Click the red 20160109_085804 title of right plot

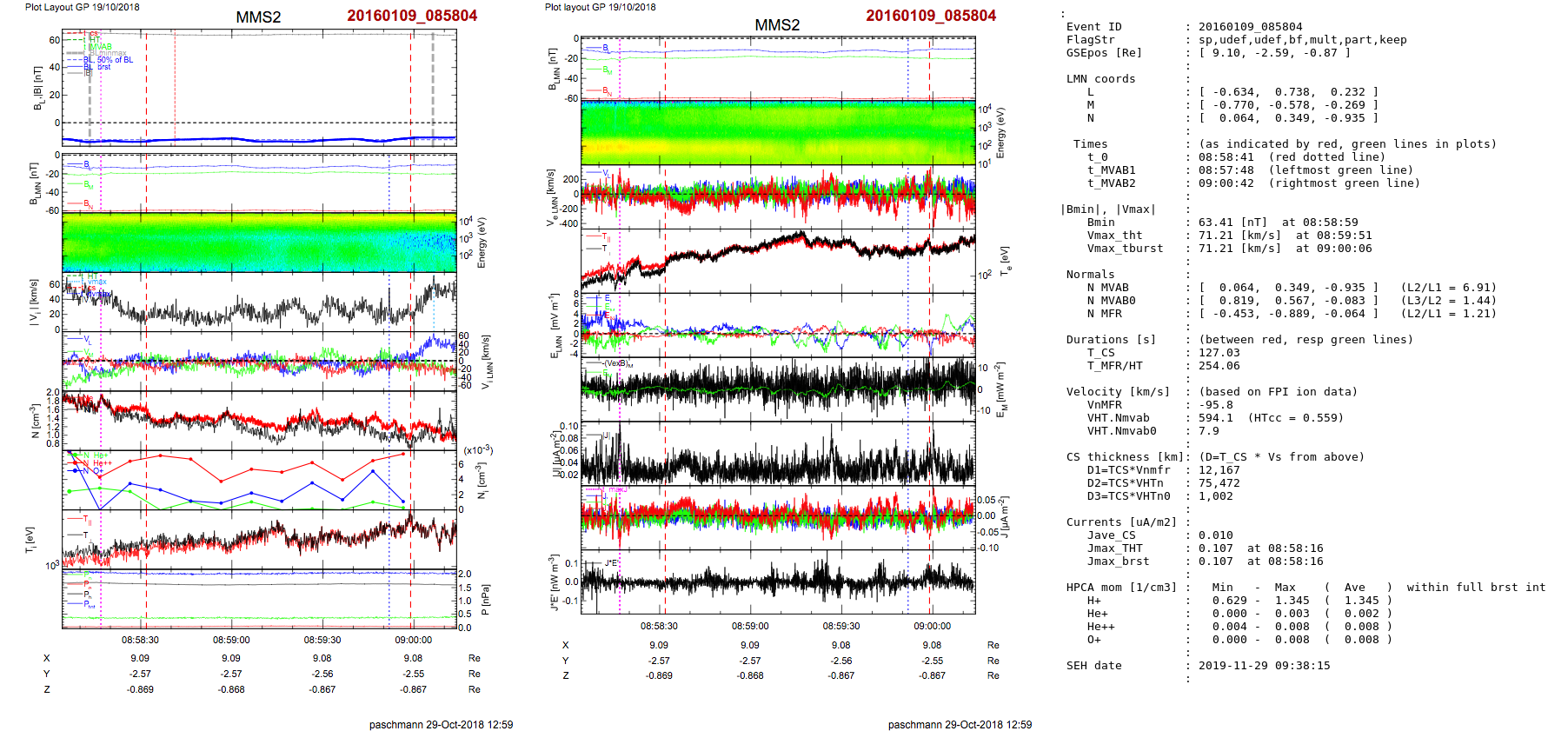[930, 16]
